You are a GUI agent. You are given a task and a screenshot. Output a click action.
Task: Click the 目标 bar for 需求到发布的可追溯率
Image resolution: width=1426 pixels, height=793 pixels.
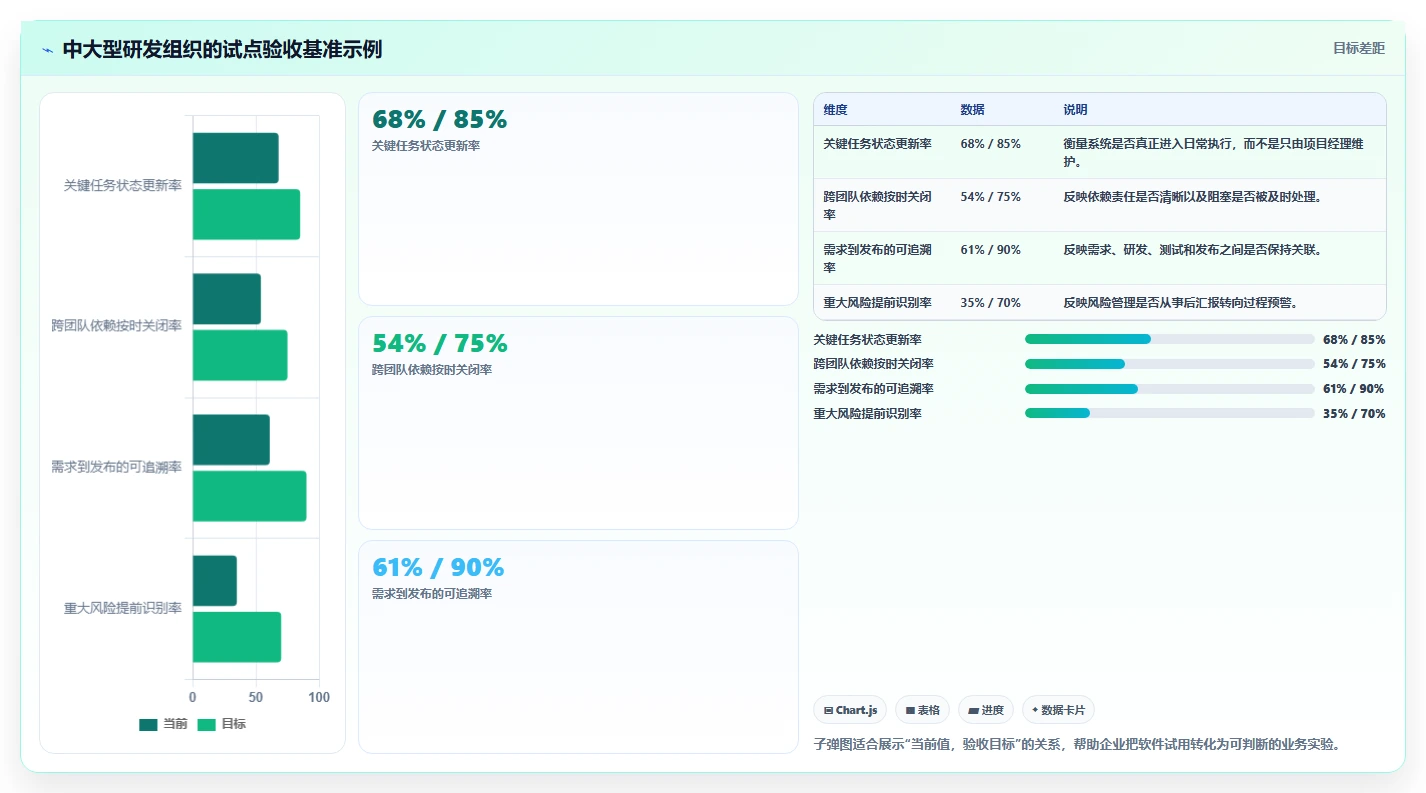[250, 496]
